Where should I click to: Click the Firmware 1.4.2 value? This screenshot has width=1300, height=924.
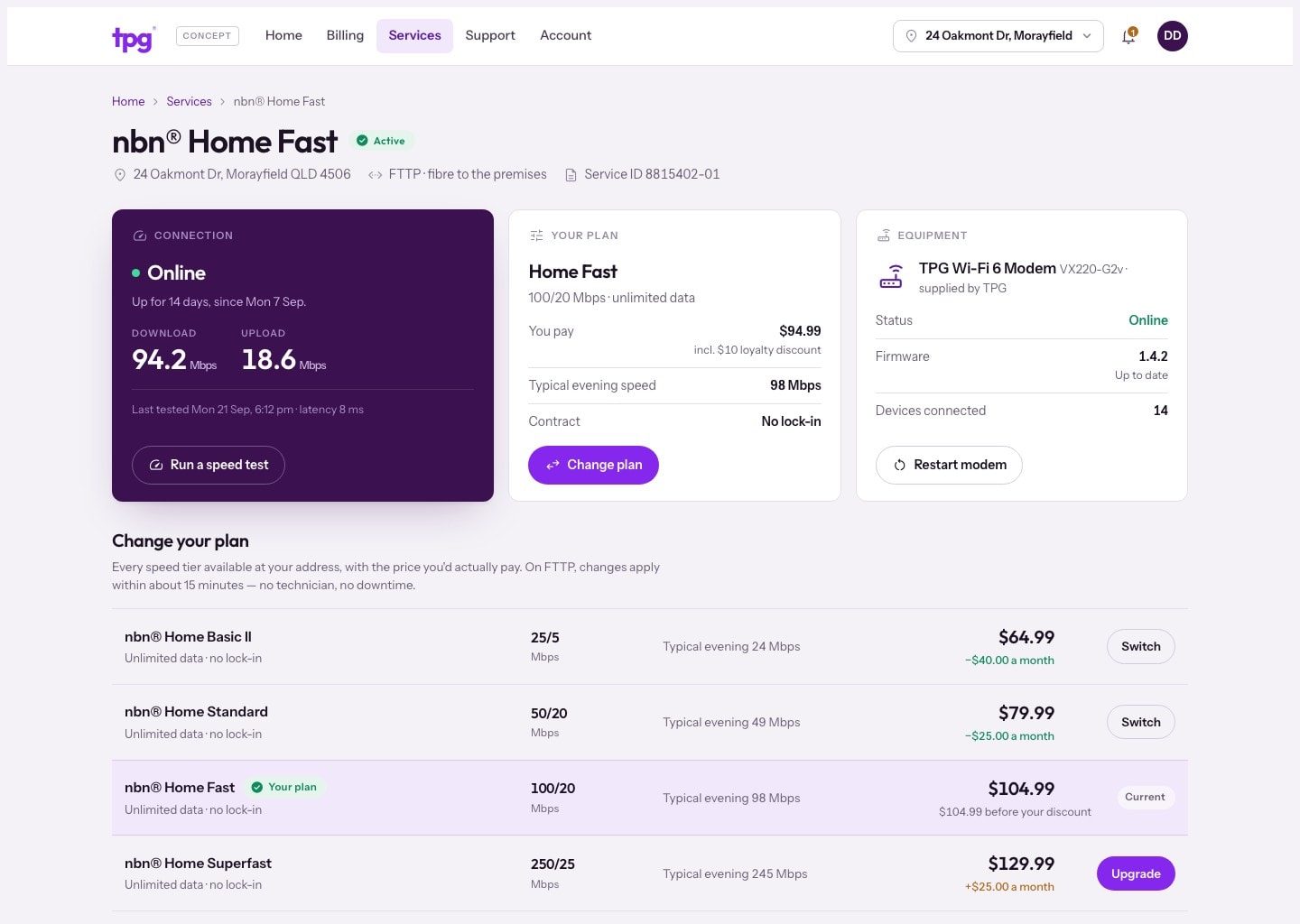1153,356
